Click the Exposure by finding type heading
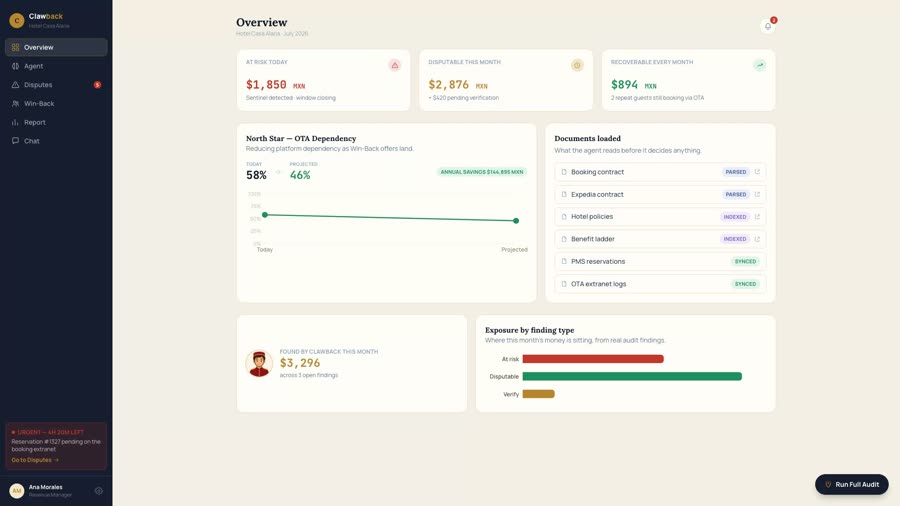This screenshot has width=900, height=506. tap(529, 330)
